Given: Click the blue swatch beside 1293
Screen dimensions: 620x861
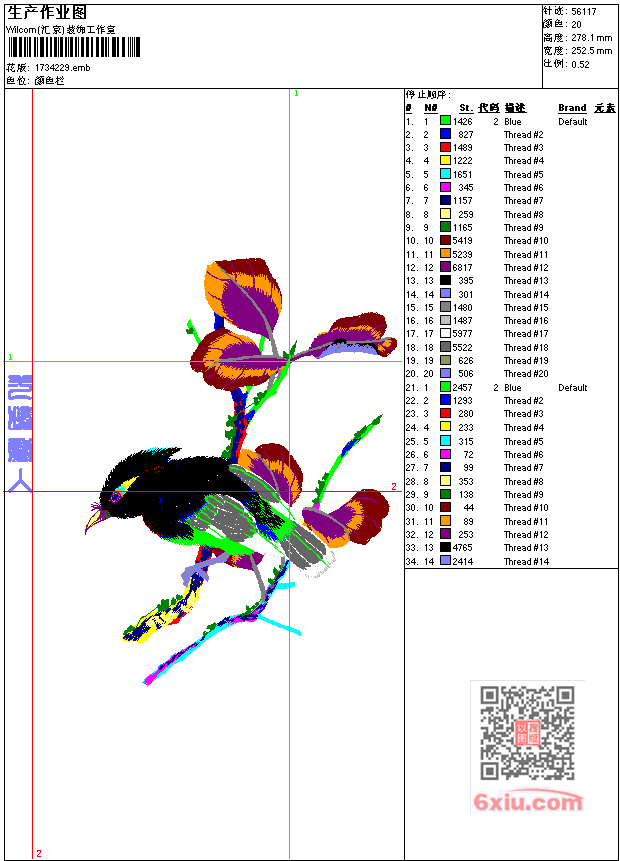Looking at the screenshot, I should (445, 400).
